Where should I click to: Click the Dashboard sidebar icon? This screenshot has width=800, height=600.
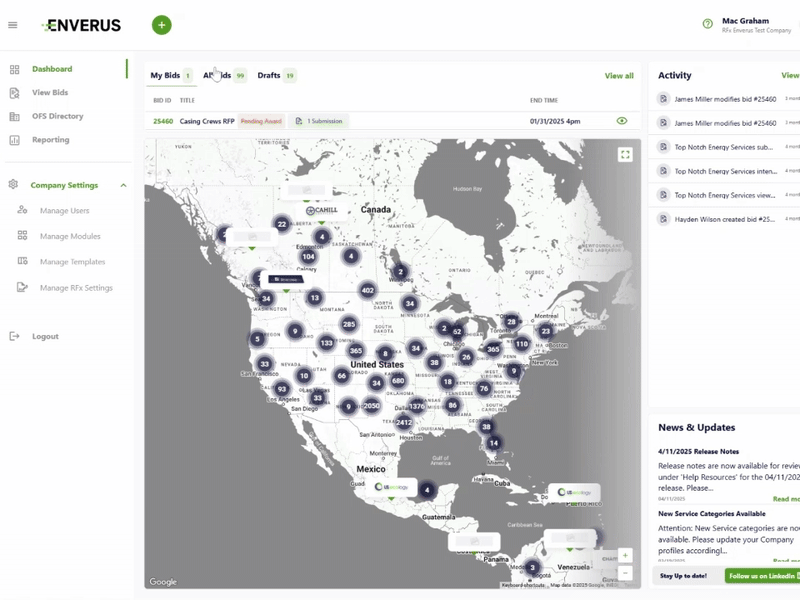pos(14,70)
